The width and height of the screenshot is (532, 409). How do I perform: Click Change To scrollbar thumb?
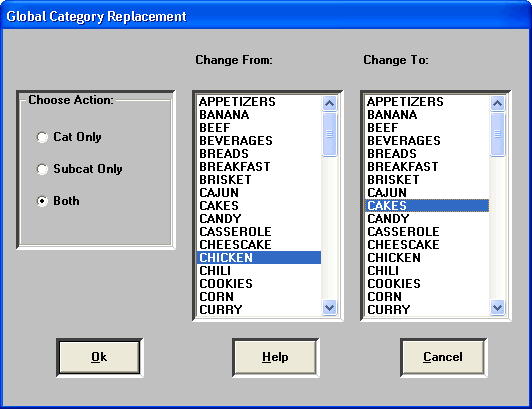[497, 134]
